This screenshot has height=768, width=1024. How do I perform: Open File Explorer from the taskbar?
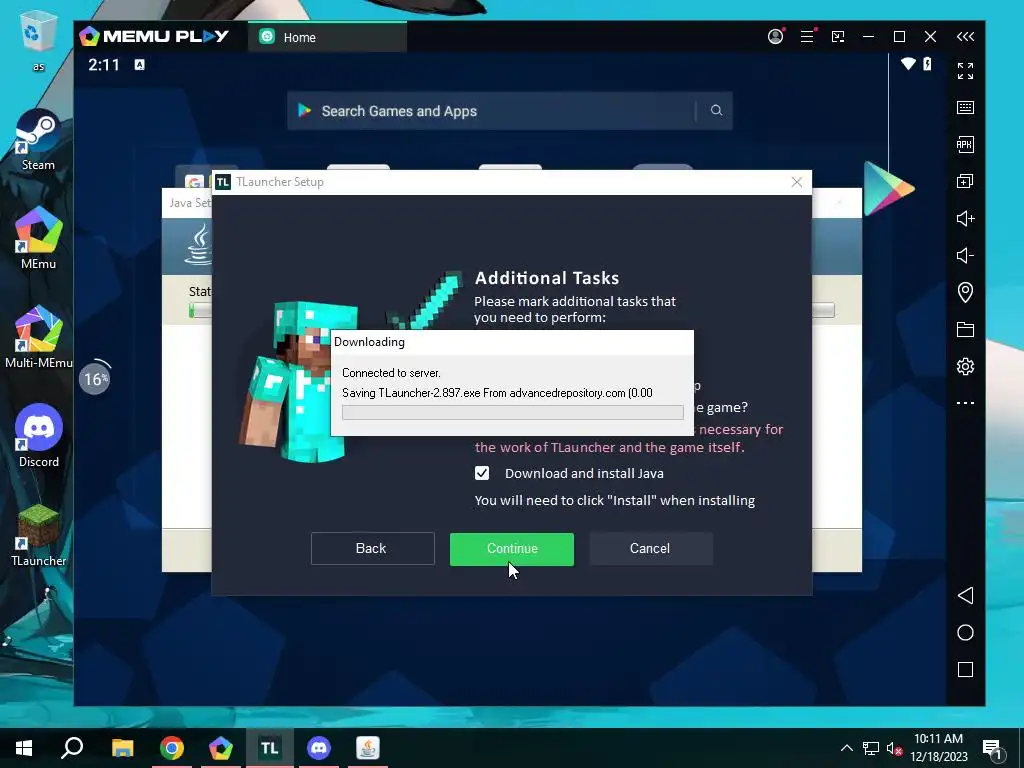pyautogui.click(x=122, y=748)
